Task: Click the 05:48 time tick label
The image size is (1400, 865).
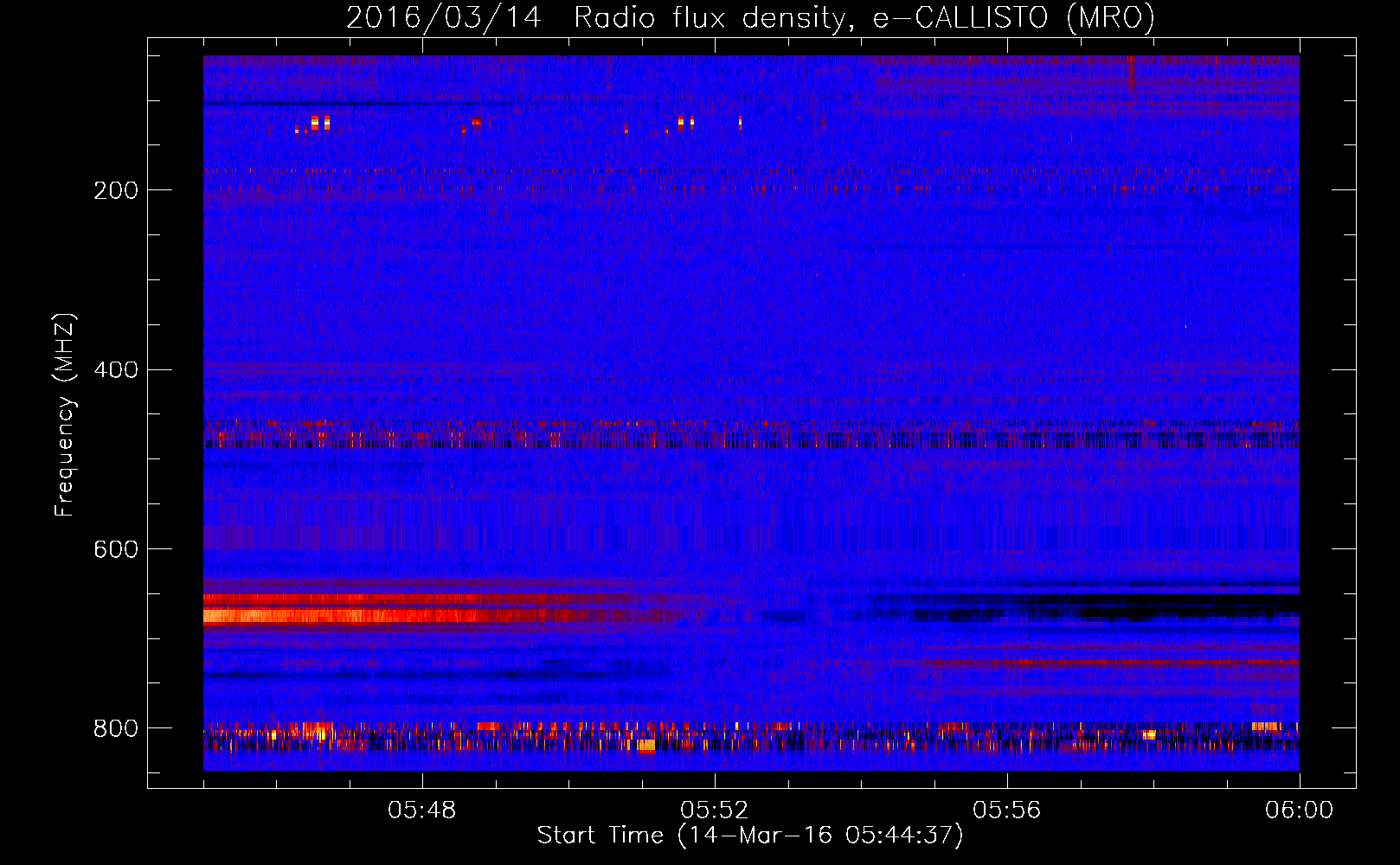Action: pyautogui.click(x=422, y=811)
